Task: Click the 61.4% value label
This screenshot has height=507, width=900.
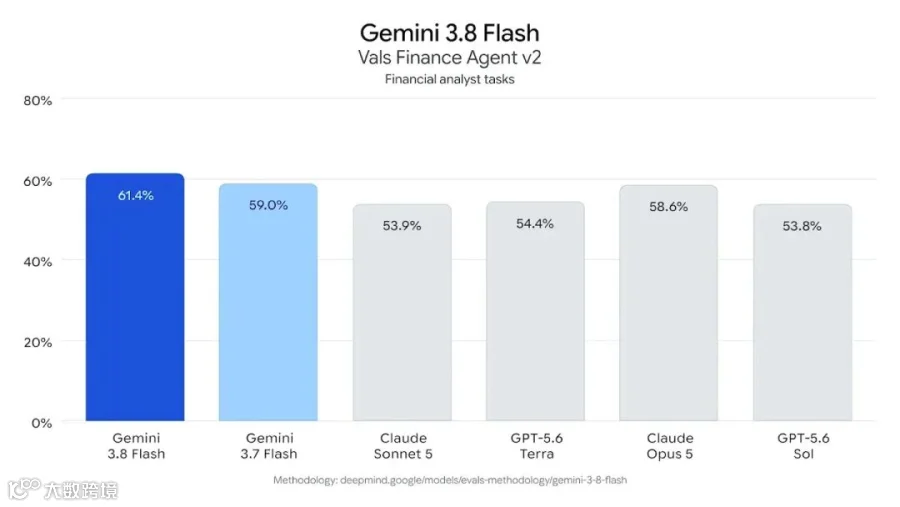Action: point(135,195)
